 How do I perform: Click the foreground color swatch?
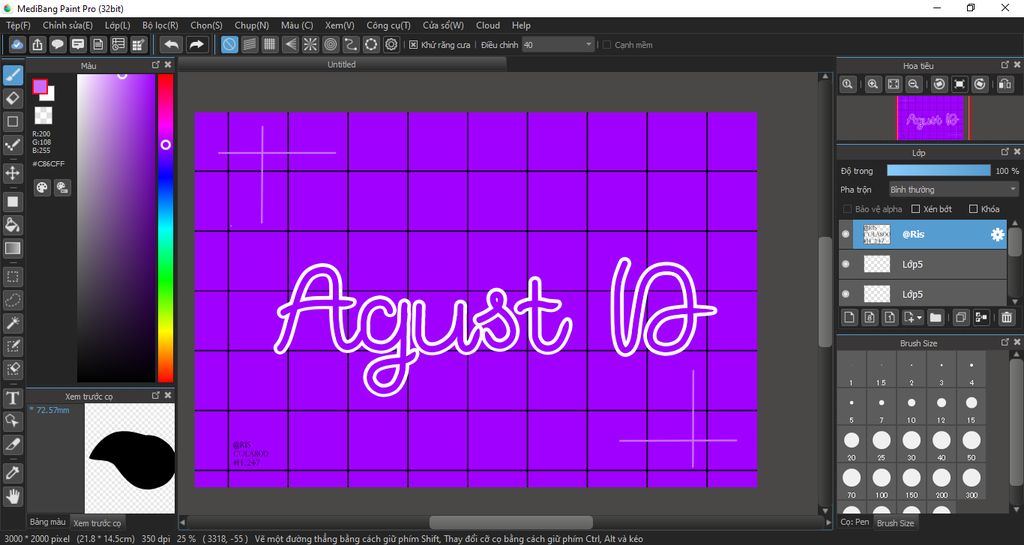(40, 86)
